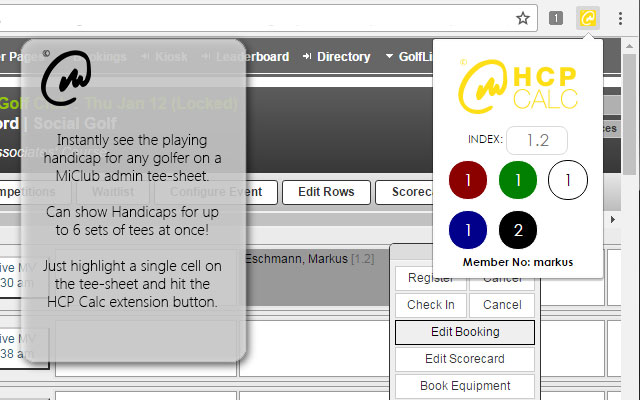
Task: Click the bookmark star icon in address bar
Action: tap(523, 18)
